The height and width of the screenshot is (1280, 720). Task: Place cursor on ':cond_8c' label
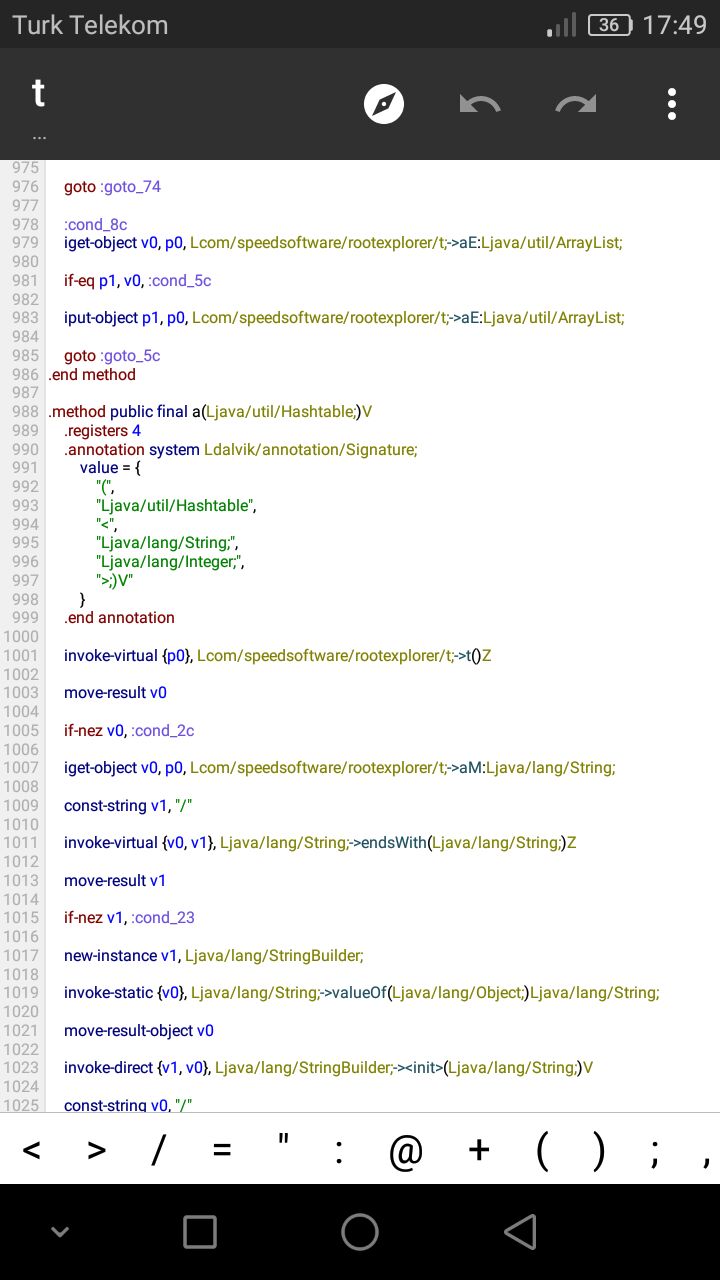pyautogui.click(x=96, y=224)
